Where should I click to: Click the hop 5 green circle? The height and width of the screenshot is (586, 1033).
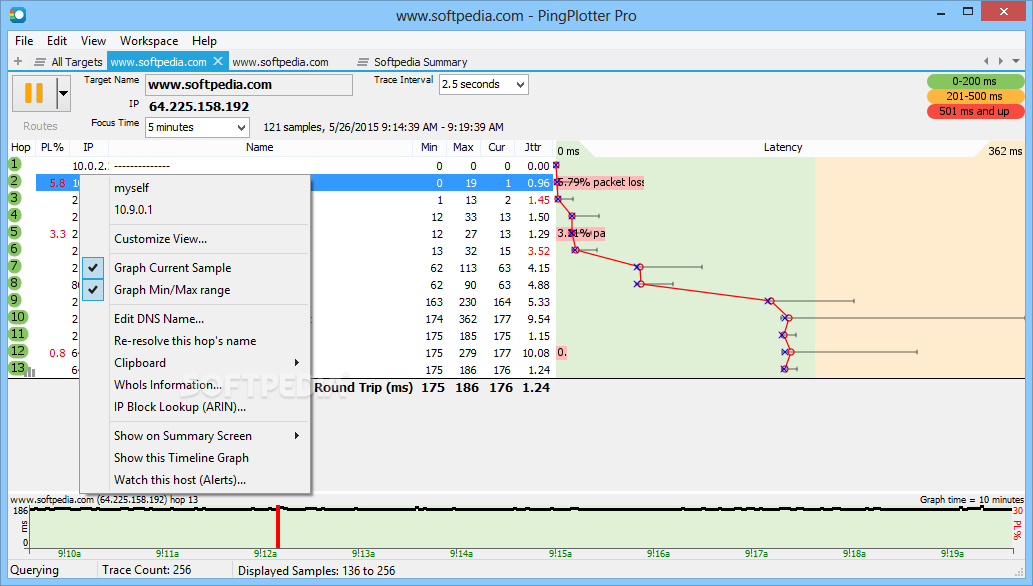click(x=14, y=232)
